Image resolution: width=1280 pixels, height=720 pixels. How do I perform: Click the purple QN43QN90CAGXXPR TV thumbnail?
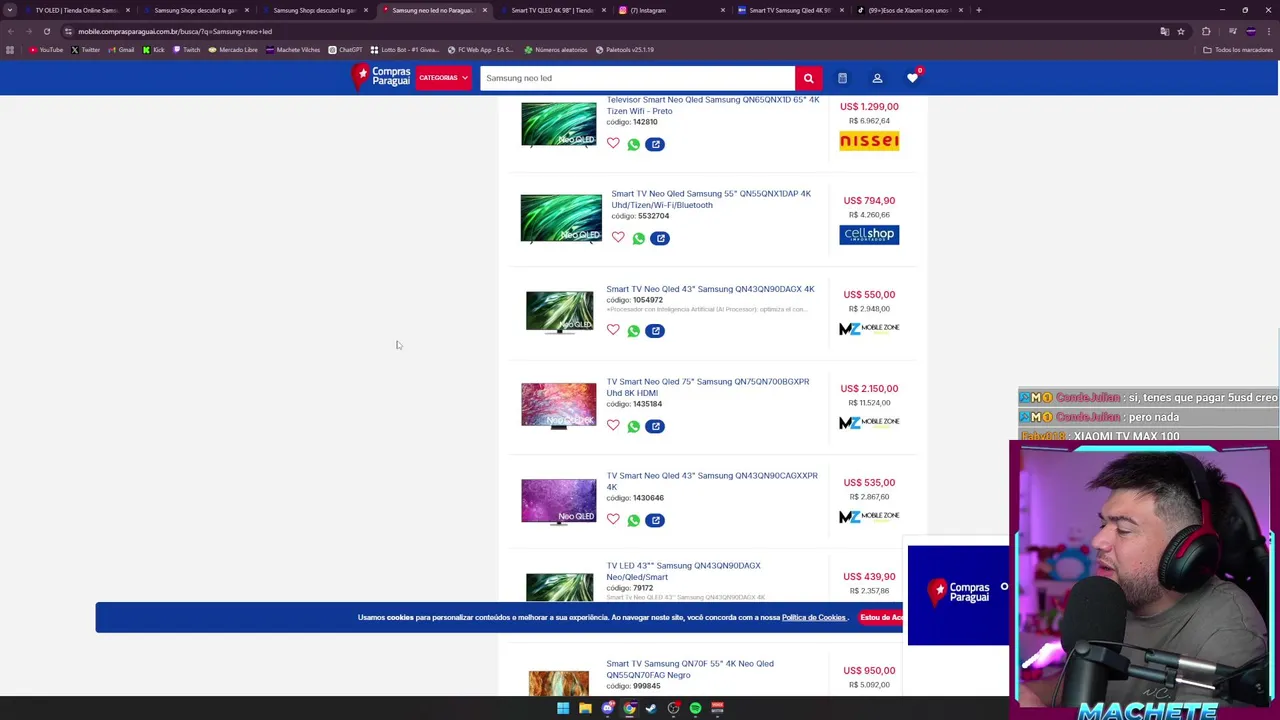pos(558,501)
